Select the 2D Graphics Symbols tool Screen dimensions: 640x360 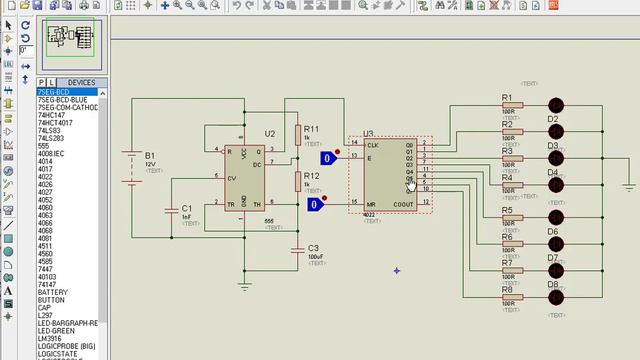[x=8, y=304]
